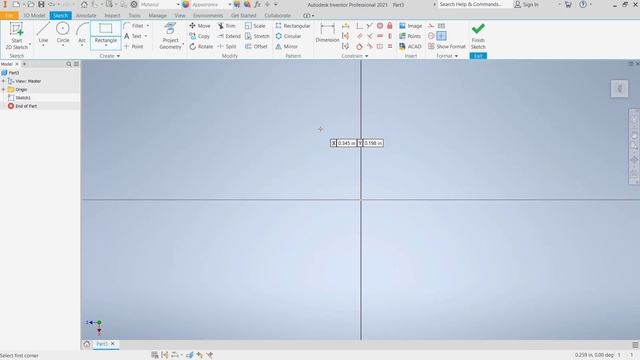This screenshot has width=640, height=360.
Task: Click Search Help & Commands field
Action: (473, 4)
